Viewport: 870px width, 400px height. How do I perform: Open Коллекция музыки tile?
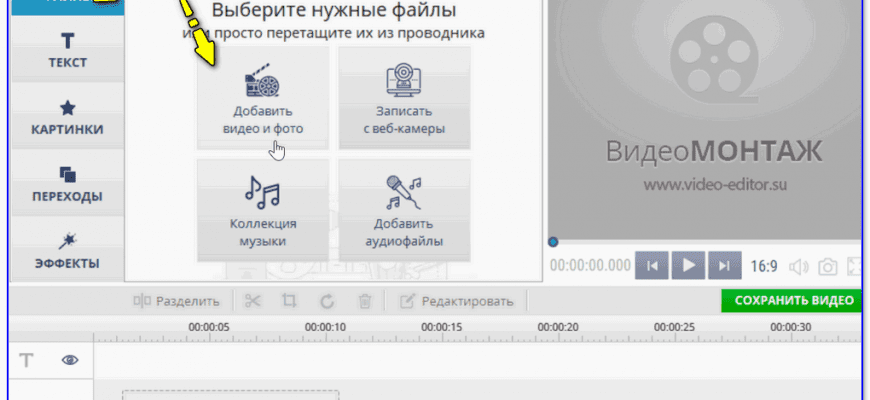[263, 210]
